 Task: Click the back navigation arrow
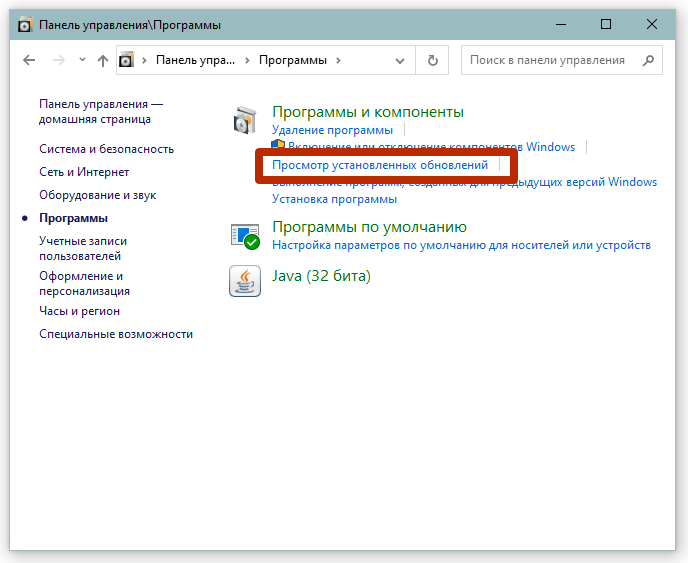pos(29,60)
